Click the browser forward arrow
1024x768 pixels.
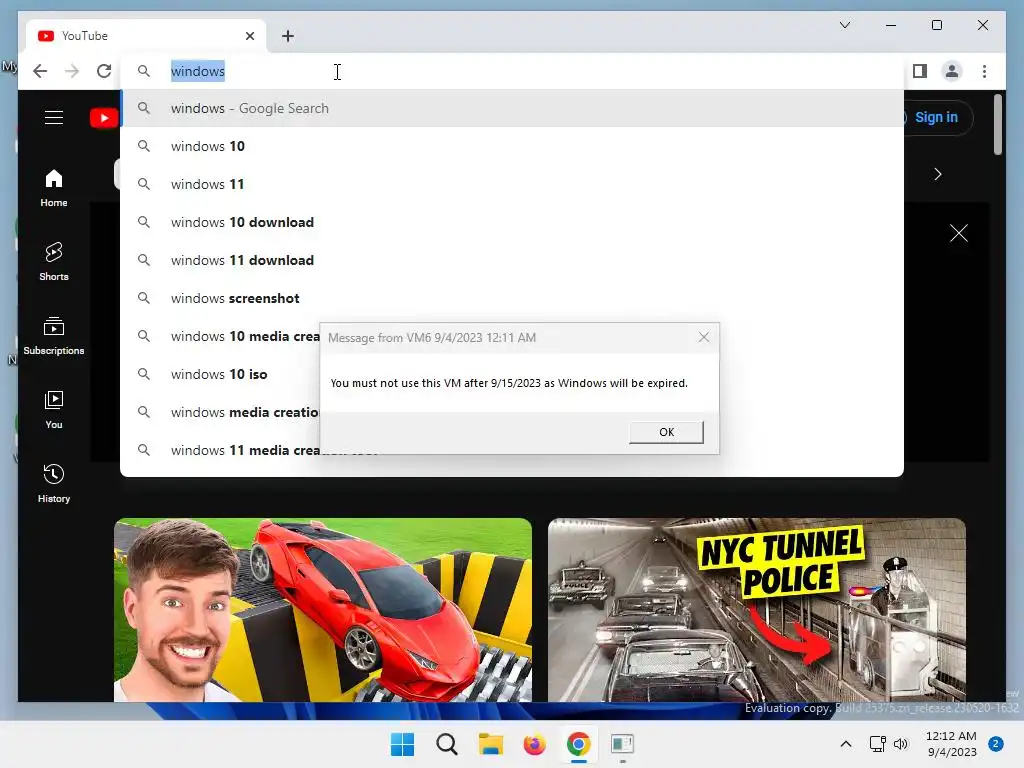point(72,71)
